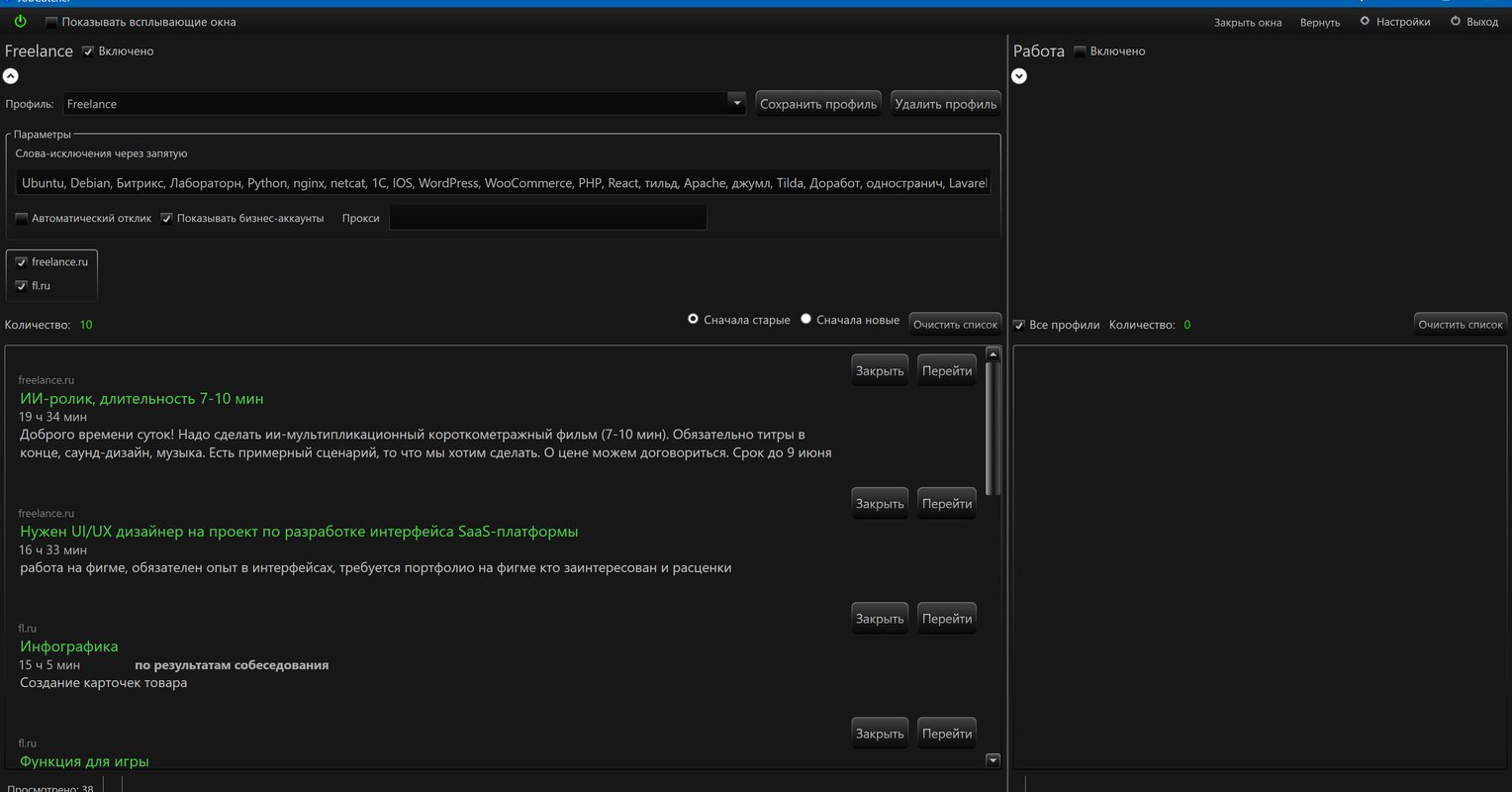Click Вернуть in the top bar
The width and height of the screenshot is (1512, 792).
(x=1320, y=23)
